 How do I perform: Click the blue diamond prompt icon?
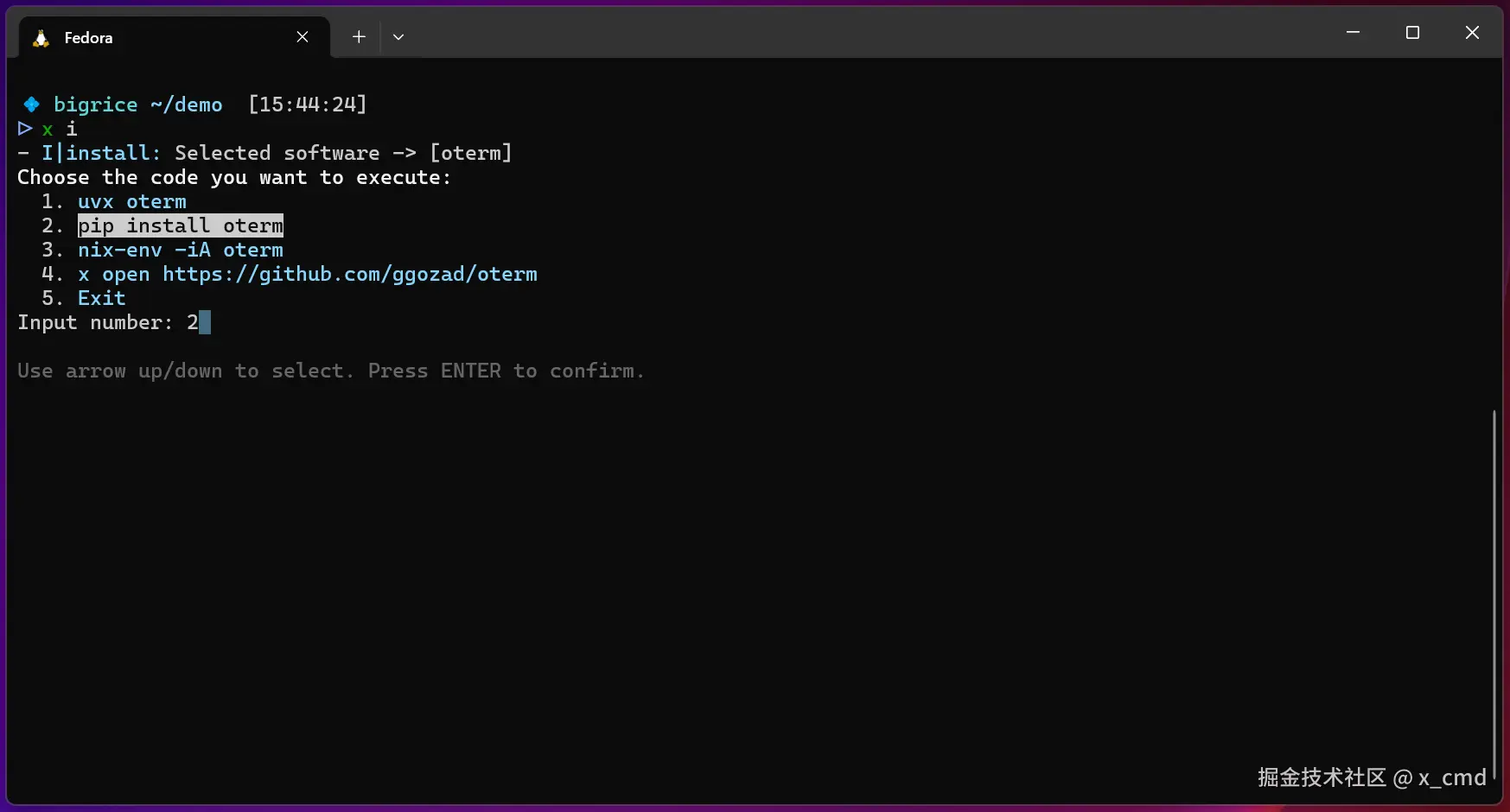point(32,105)
